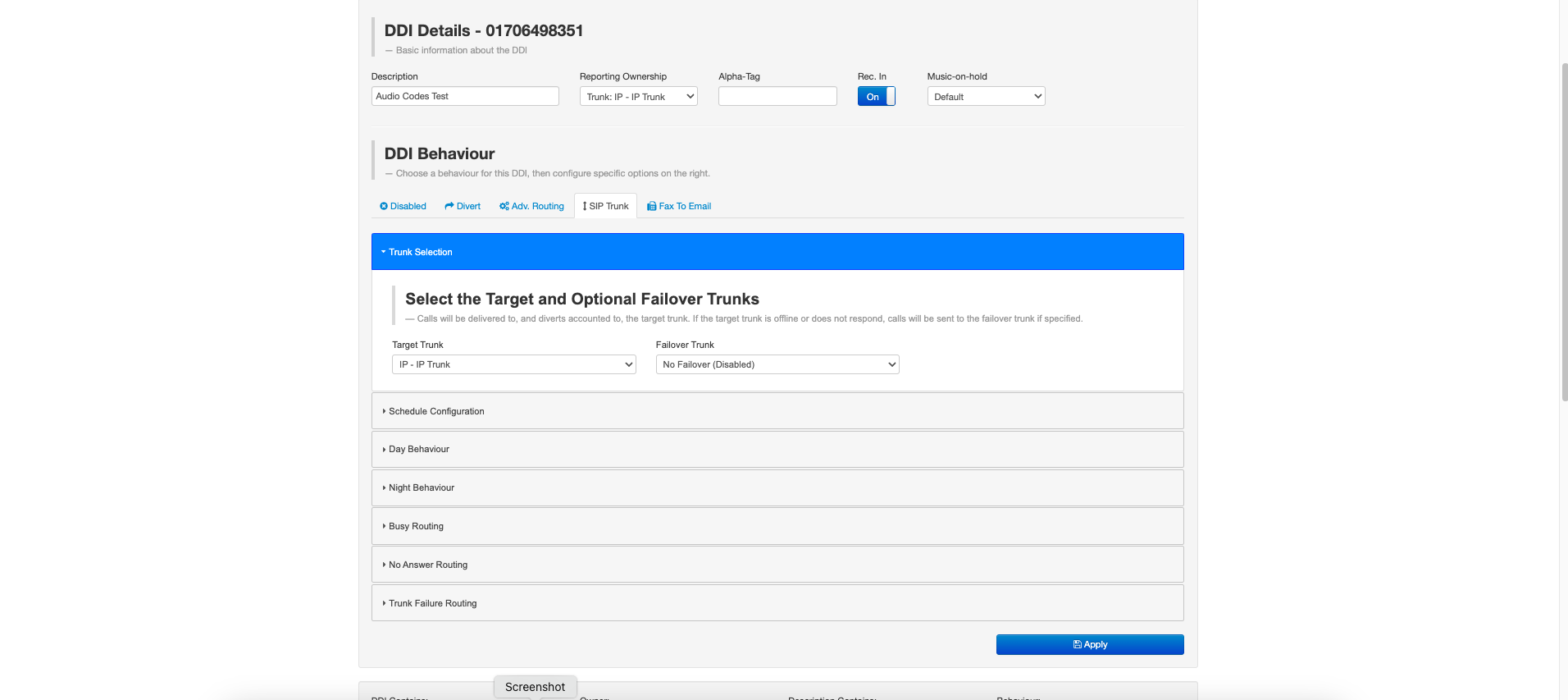Switch to the SIP Trunk tab

point(606,206)
